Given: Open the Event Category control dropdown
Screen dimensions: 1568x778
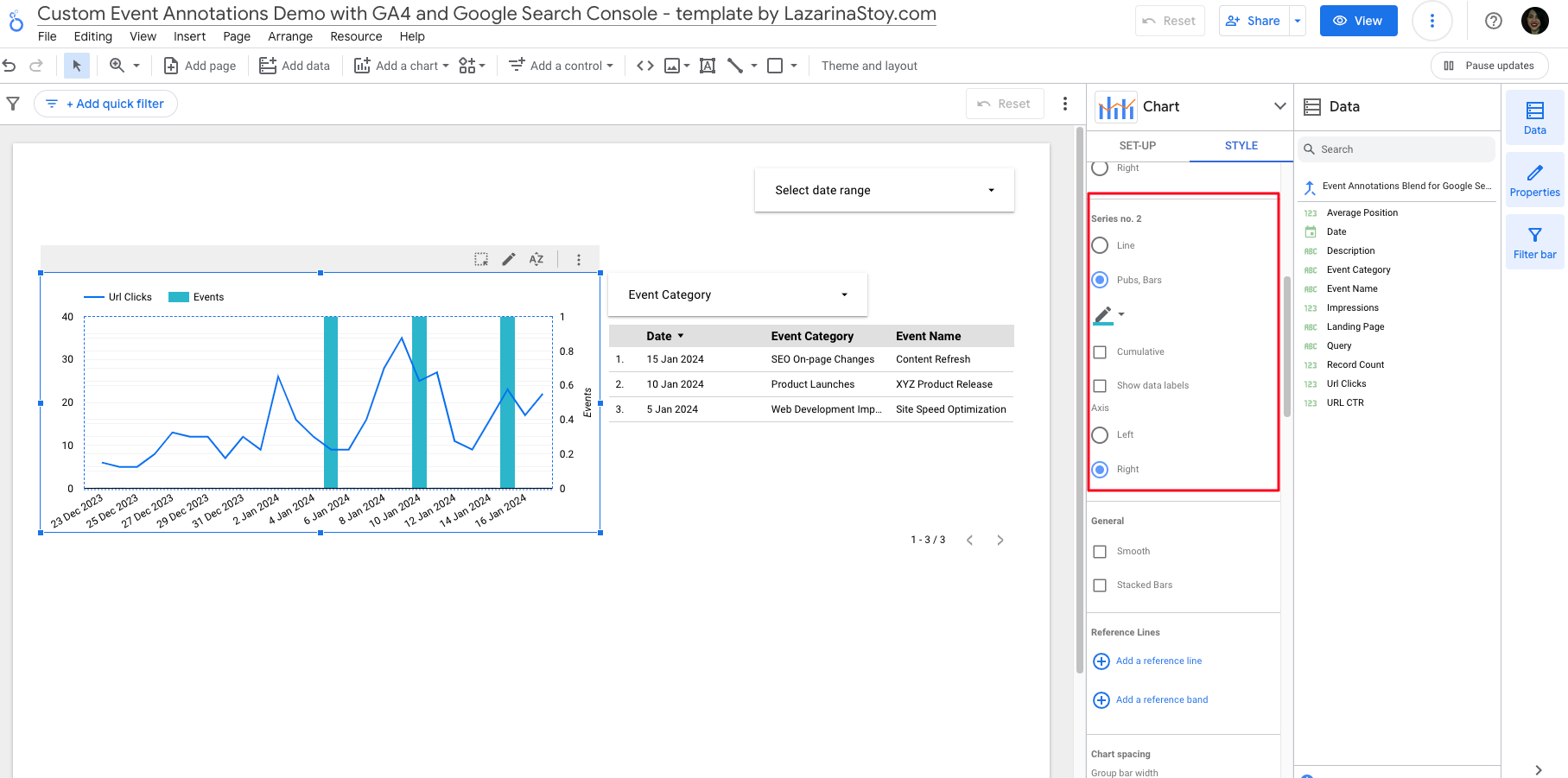Looking at the screenshot, I should [x=737, y=294].
